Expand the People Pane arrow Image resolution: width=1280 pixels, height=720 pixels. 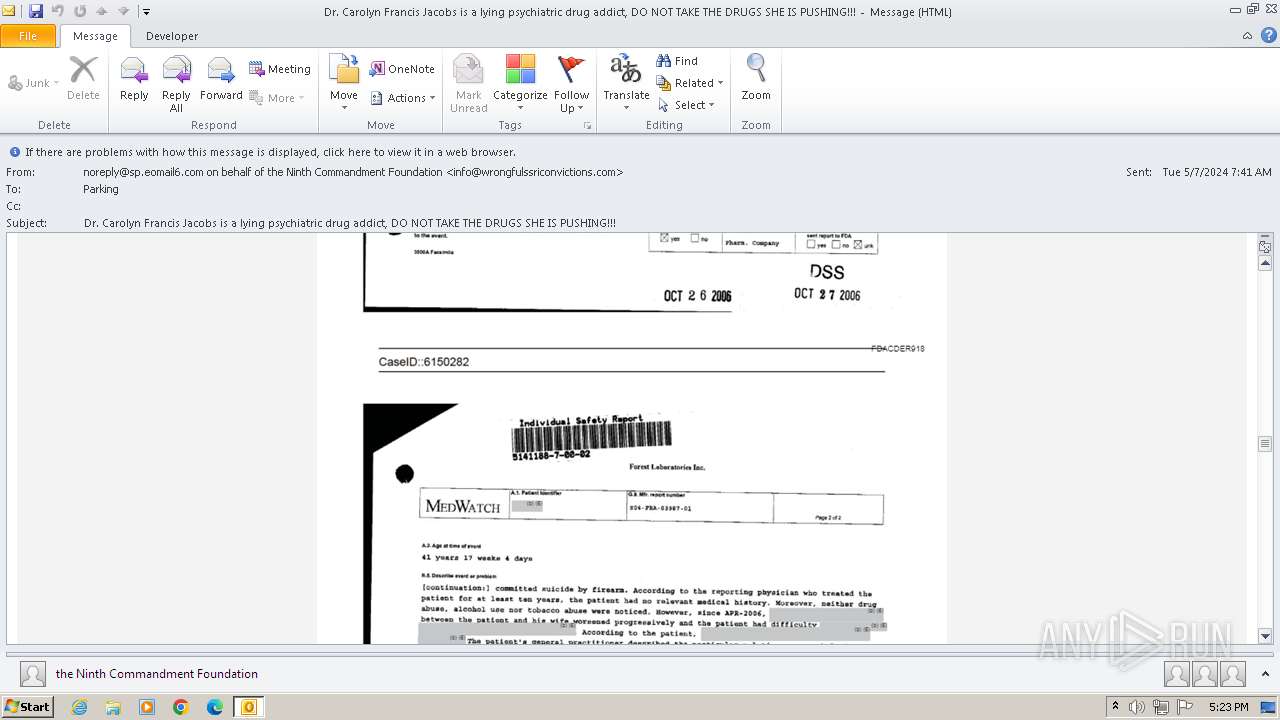[1265, 674]
